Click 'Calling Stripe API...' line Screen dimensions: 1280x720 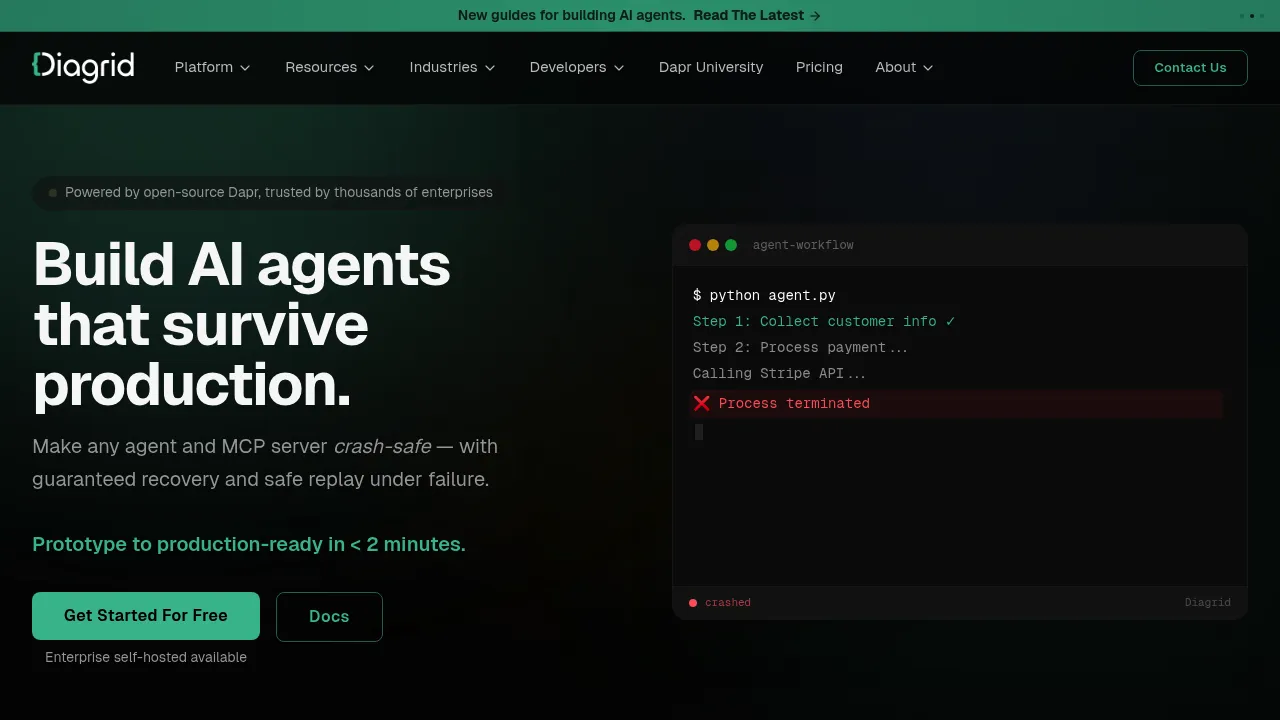[780, 373]
